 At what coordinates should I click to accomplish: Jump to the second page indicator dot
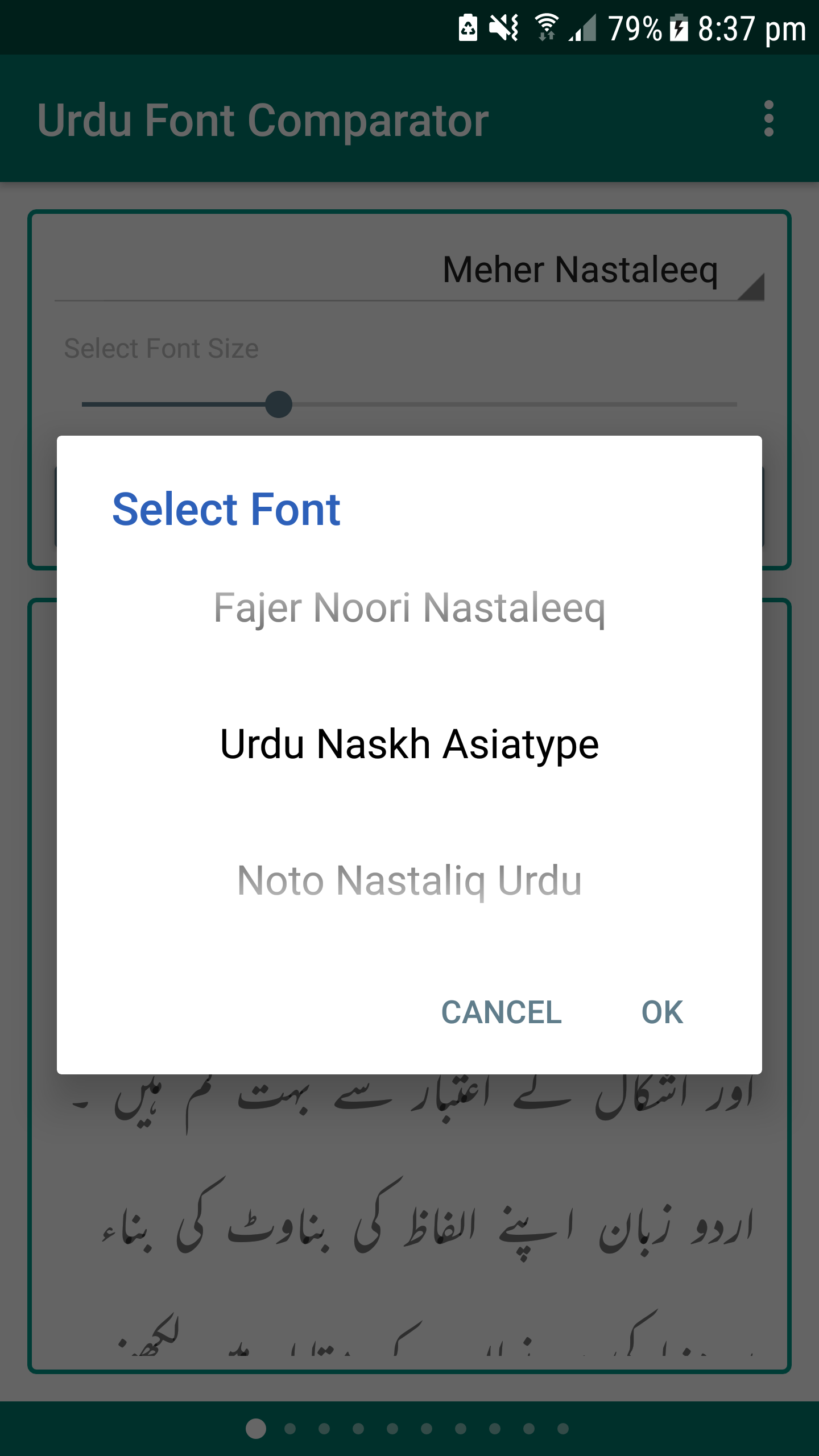tap(290, 1428)
